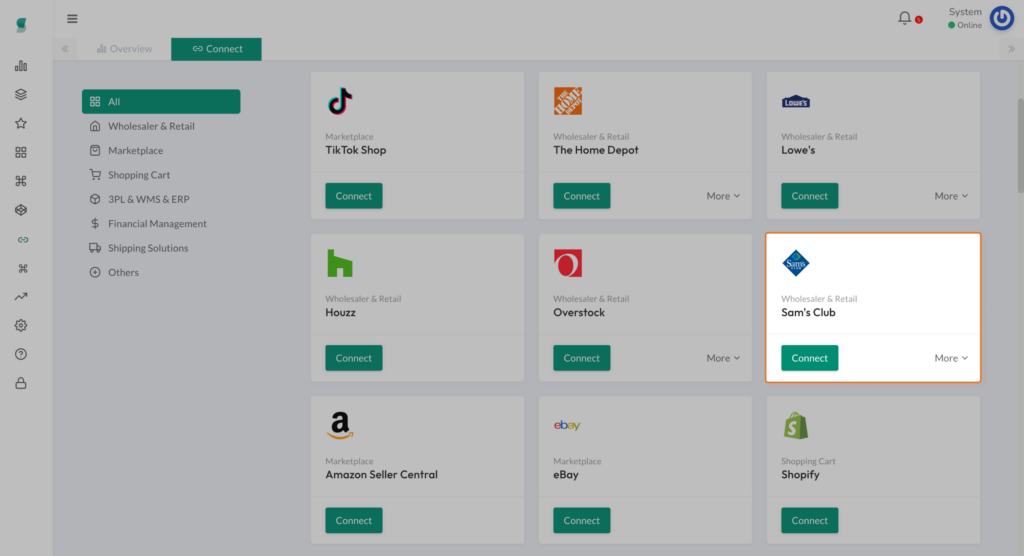Click the Sam's Club logo
Screen dimensions: 1024x556
pyautogui.click(x=795, y=263)
